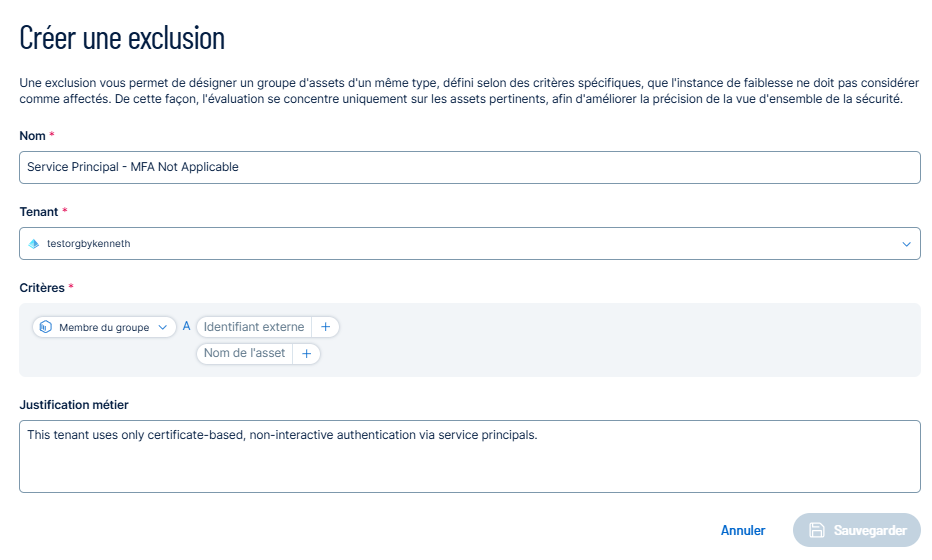
Task: Open the testorgbykenneth tenant selector
Action: (470, 244)
